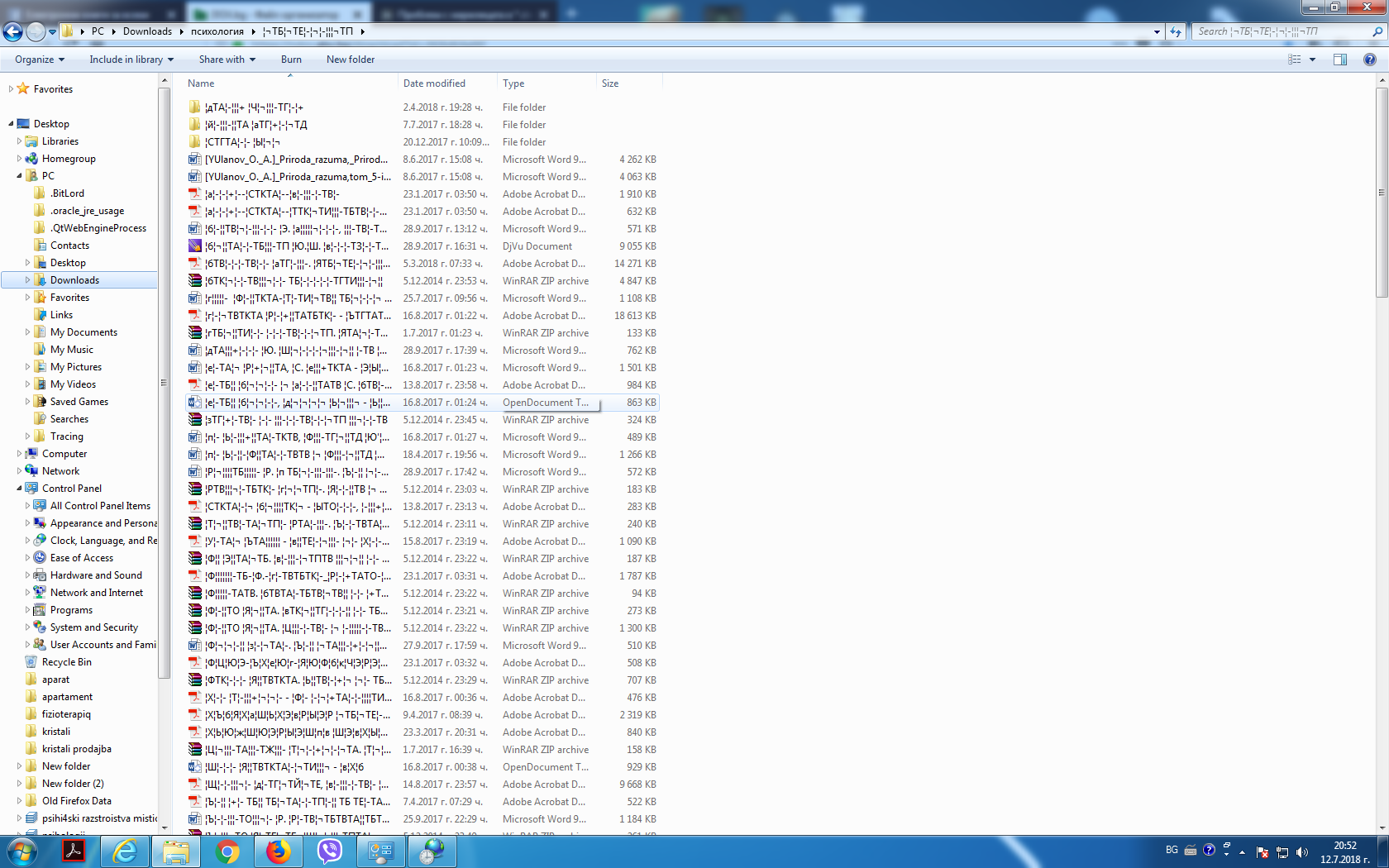Expand the Share with dropdown
This screenshot has width=1389, height=868.
tap(227, 60)
